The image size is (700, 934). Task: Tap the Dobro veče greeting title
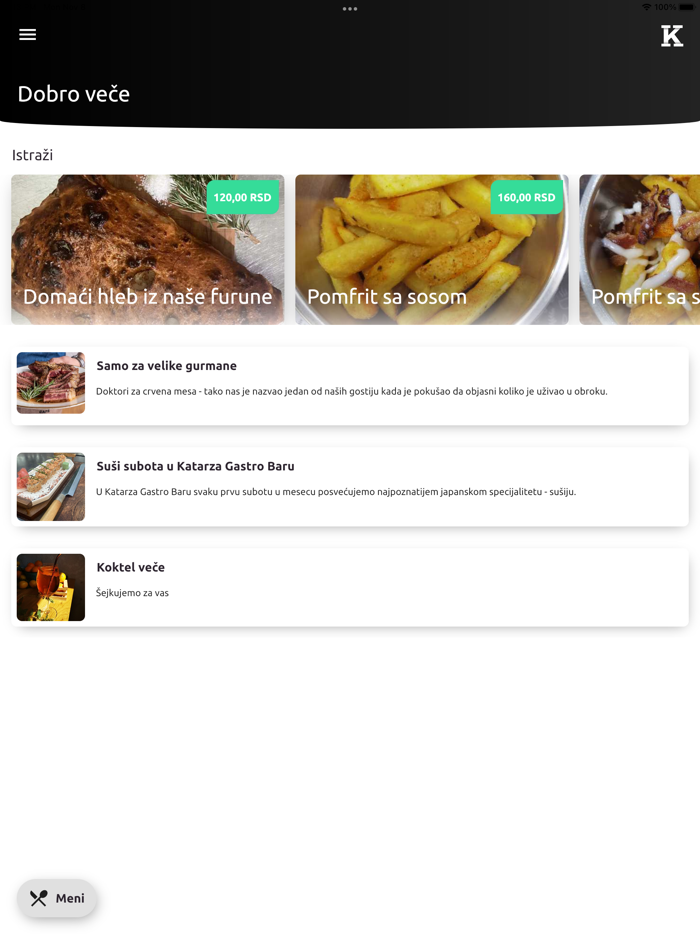(74, 94)
